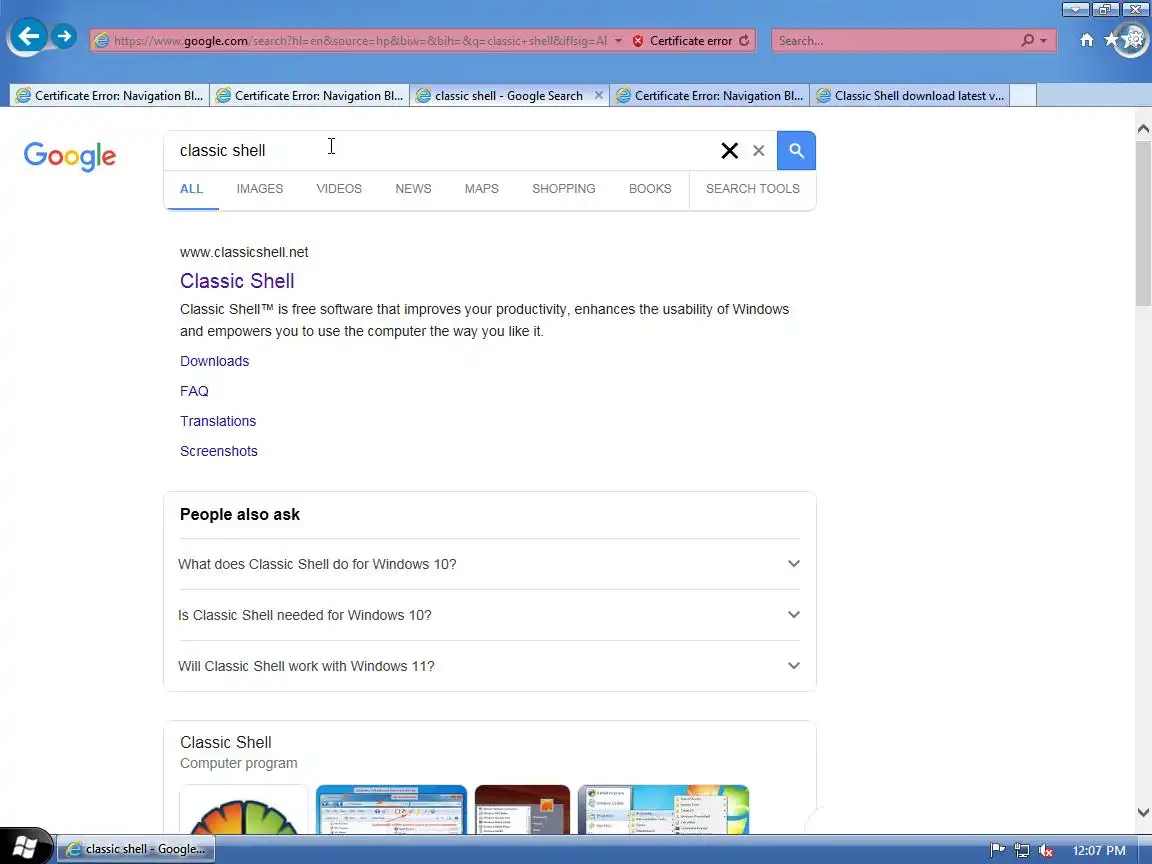This screenshot has width=1152, height=864.
Task: Click the Classic Shell shell logo thumbnail
Action: [x=244, y=810]
